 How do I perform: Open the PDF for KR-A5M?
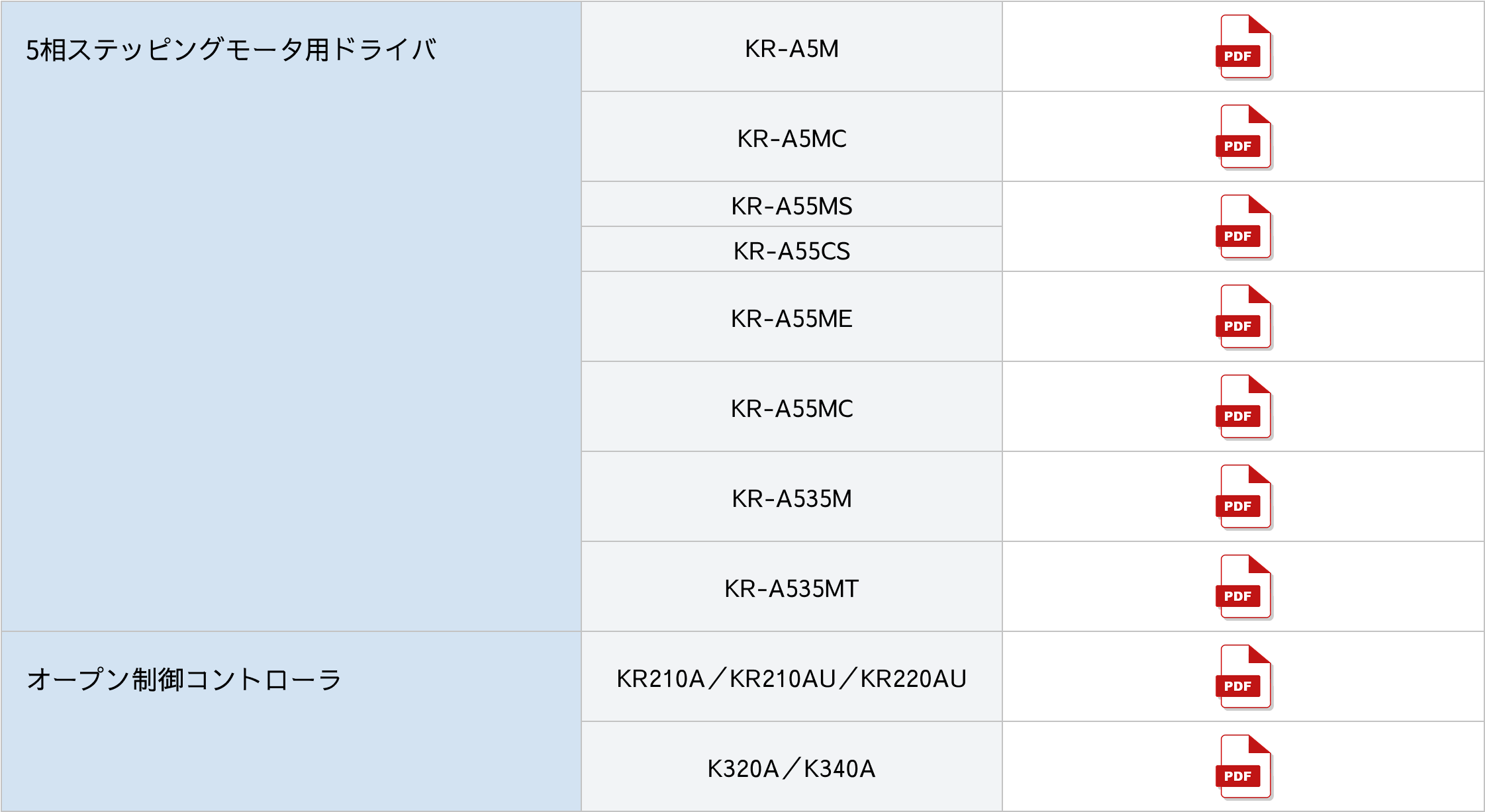coord(1244,47)
